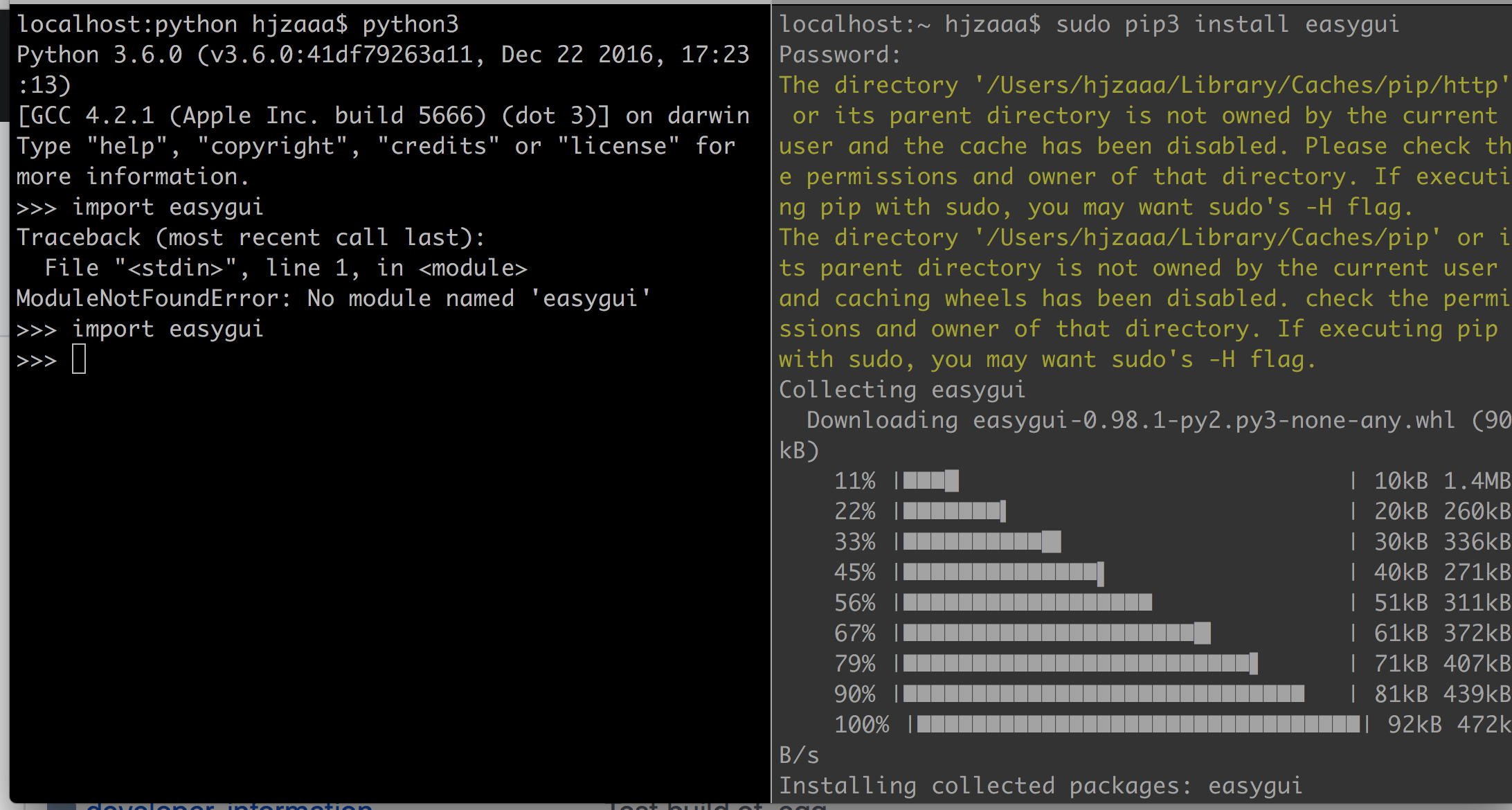
Task: Click the python3 command in the left terminal
Action: 410,24
